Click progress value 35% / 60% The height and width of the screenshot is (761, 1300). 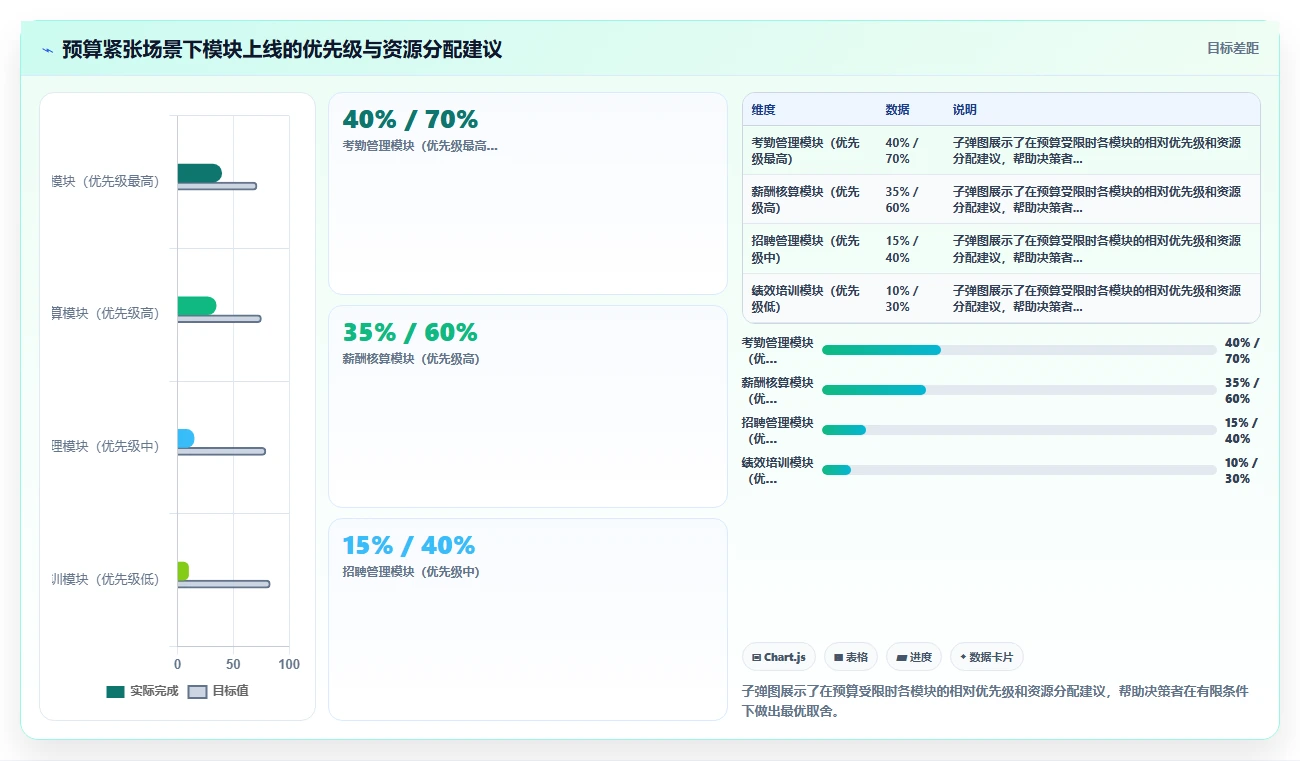click(x=1242, y=390)
